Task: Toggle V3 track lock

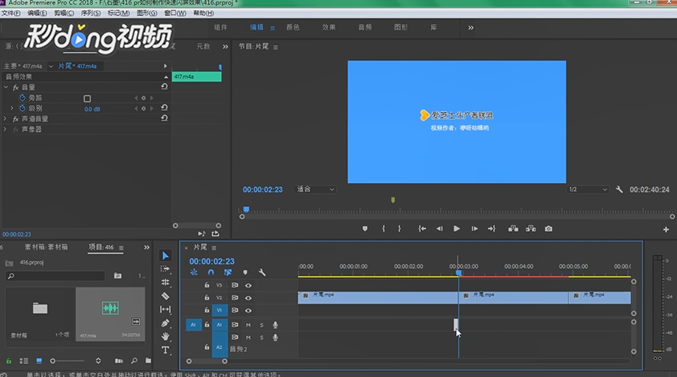Action: pyautogui.click(x=207, y=285)
